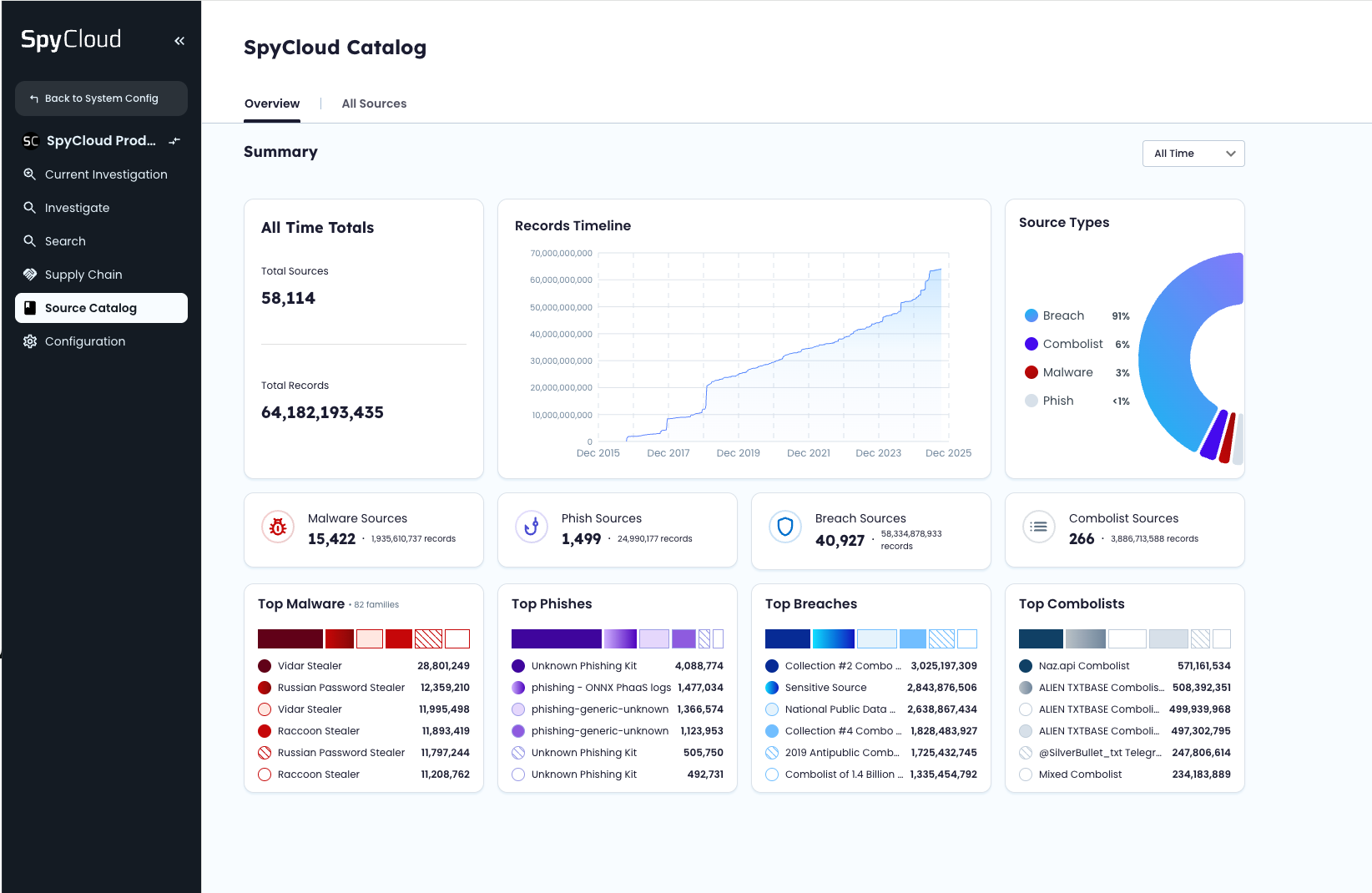
Task: Click the Combolist Sources count 266
Action: (x=1082, y=539)
